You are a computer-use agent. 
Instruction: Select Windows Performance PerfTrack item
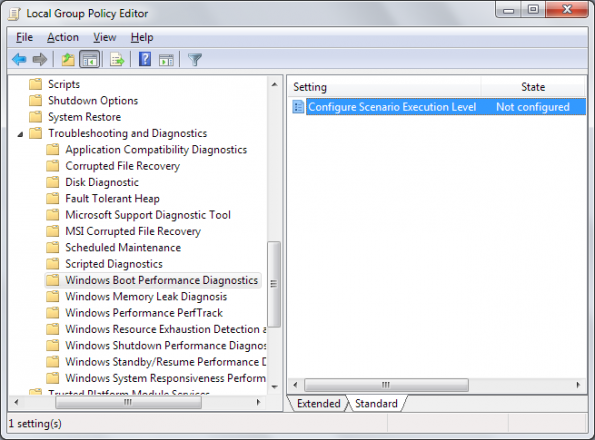click(144, 313)
